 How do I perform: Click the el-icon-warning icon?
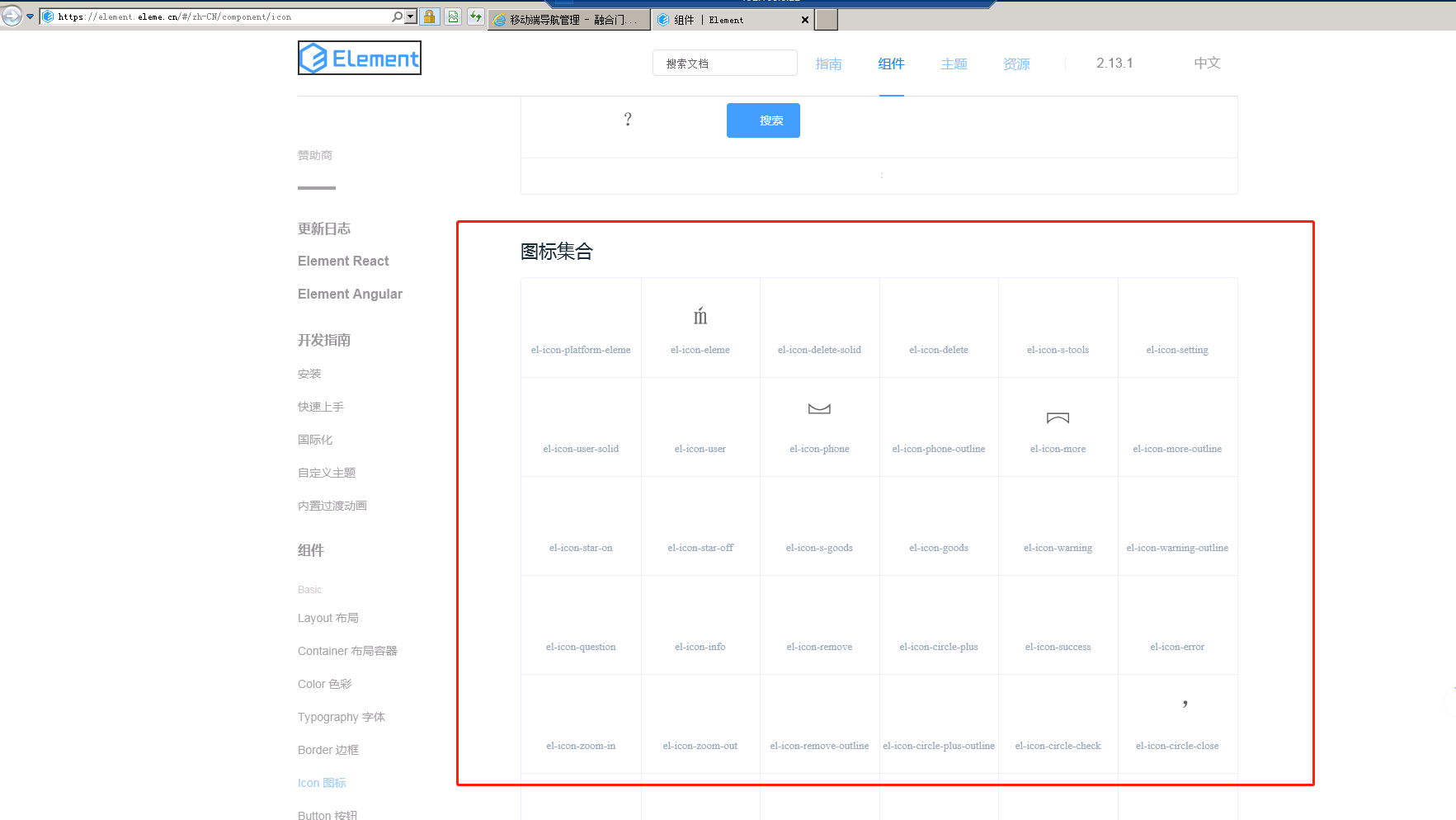pos(1058,525)
